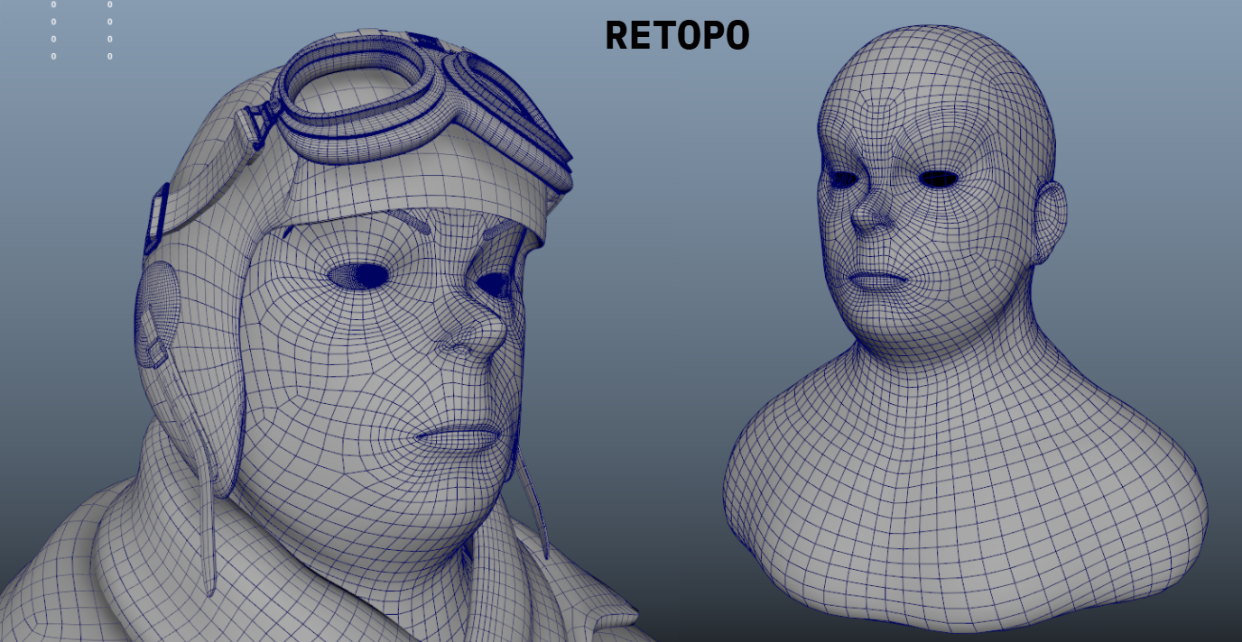
Task: Click the dotted grid decoration in the corner
Action: click(x=81, y=30)
